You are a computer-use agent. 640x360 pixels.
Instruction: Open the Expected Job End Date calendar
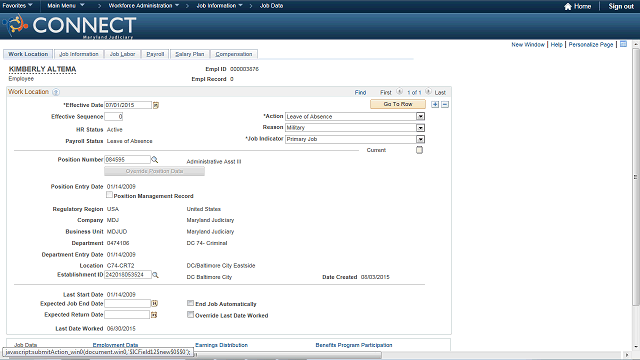click(155, 304)
